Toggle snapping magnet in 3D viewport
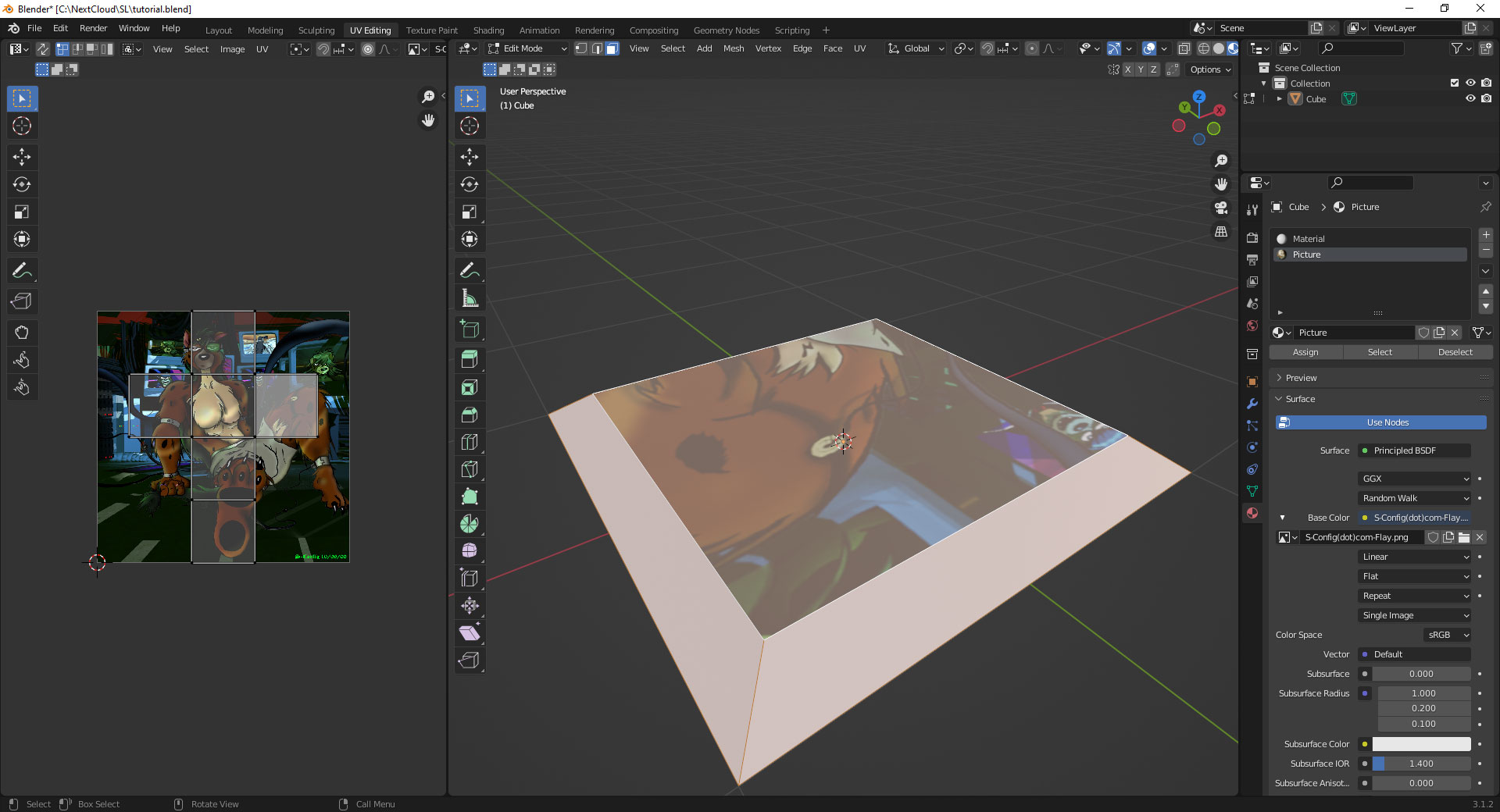This screenshot has width=1500, height=812. coord(987,48)
